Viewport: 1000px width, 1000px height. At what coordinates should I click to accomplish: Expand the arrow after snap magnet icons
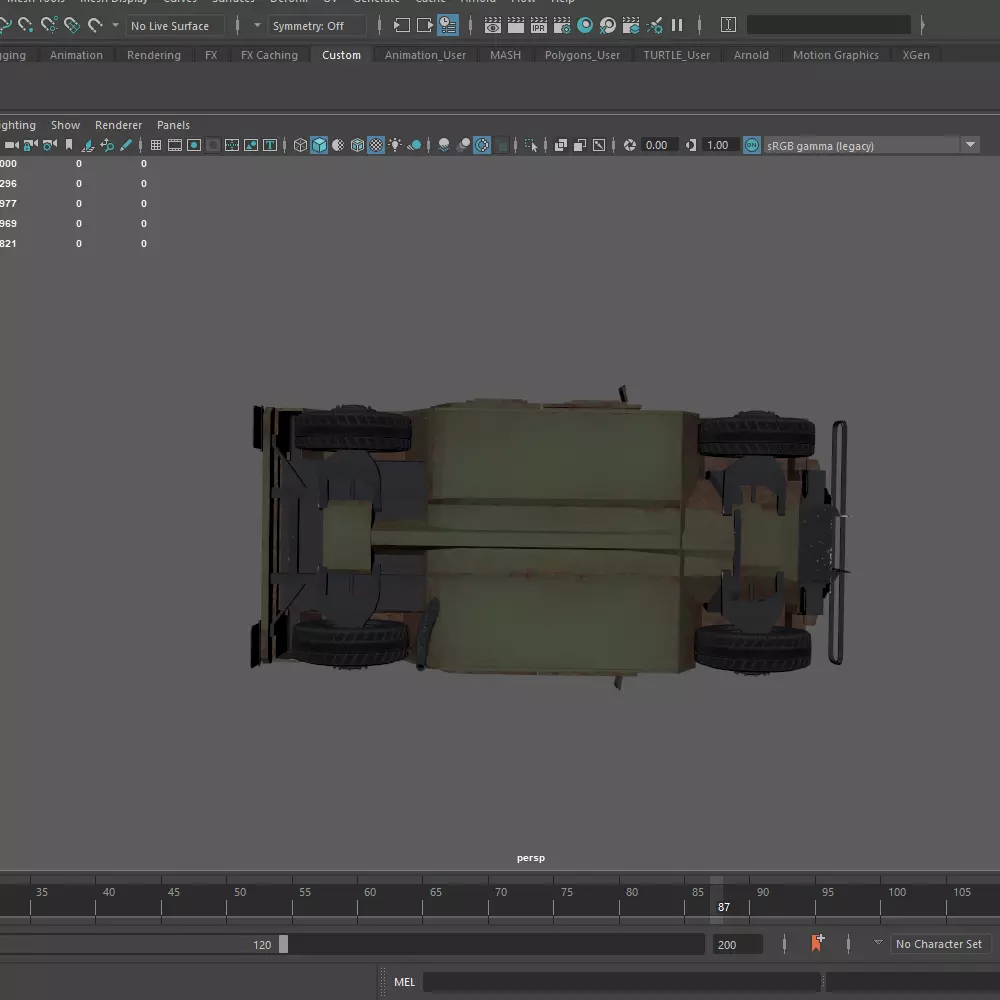coord(115,26)
